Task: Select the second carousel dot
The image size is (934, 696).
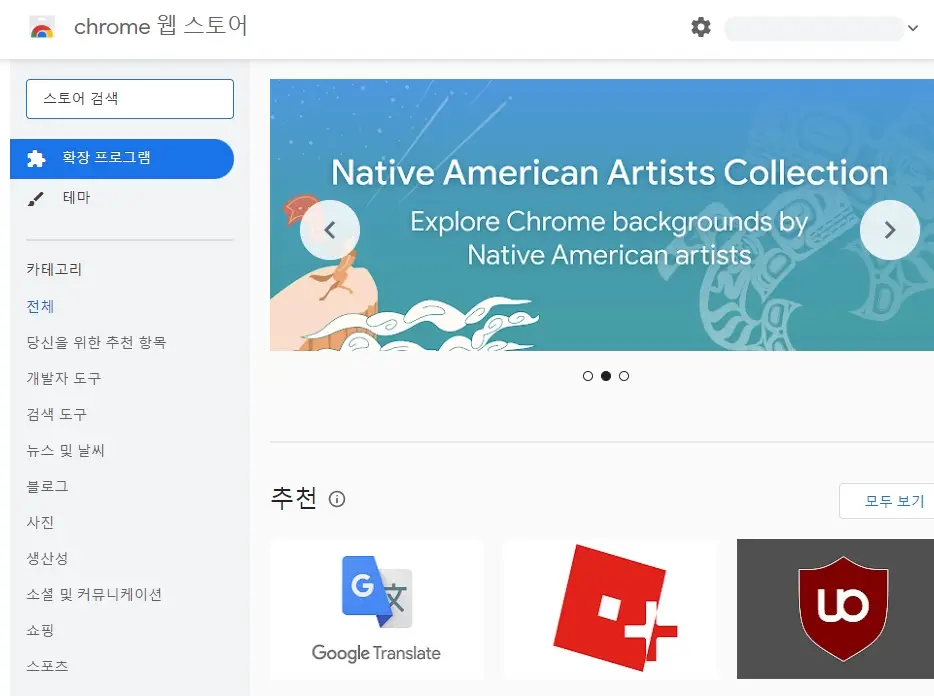Action: 606,376
